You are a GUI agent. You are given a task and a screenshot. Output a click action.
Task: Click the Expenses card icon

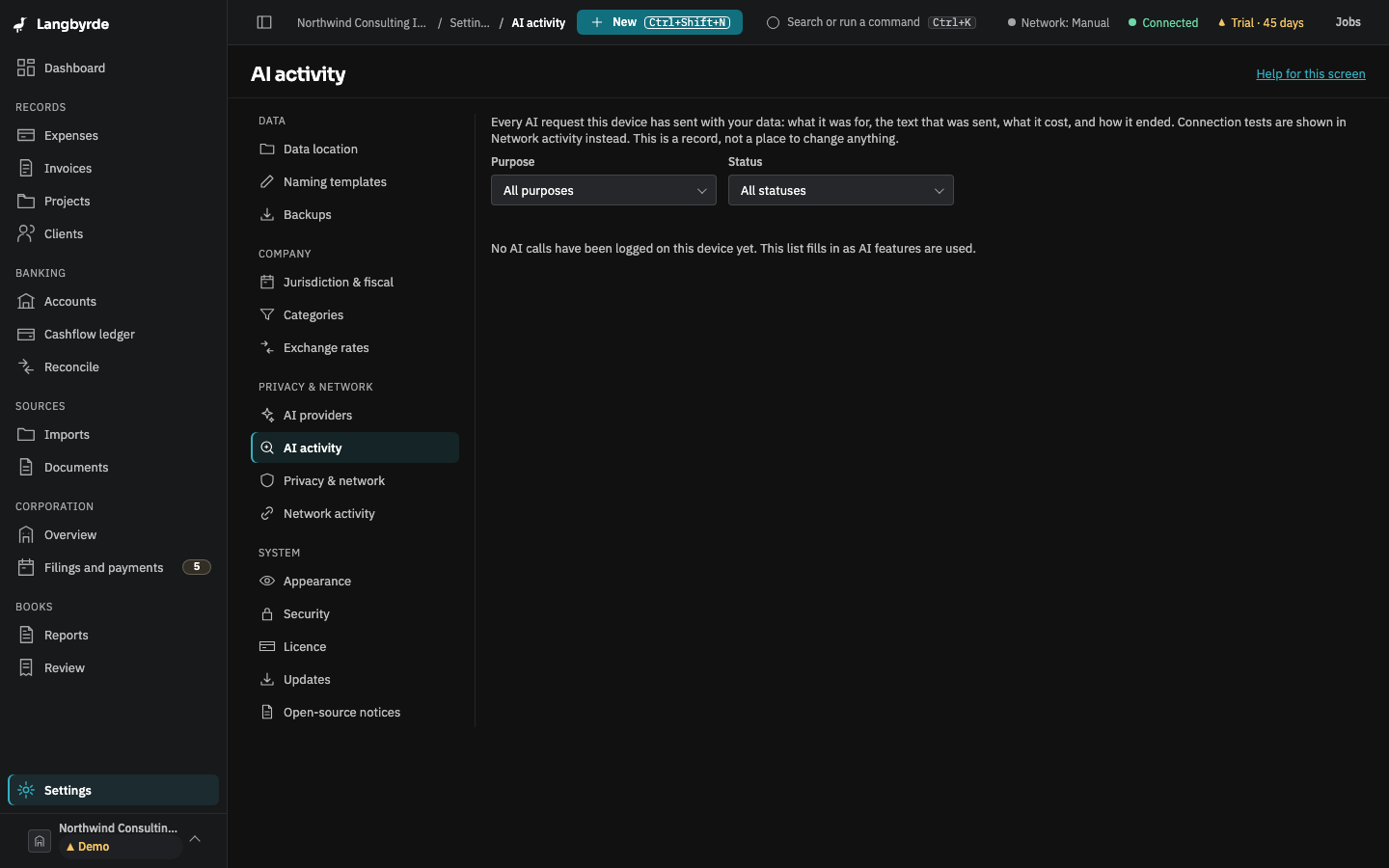click(26, 135)
